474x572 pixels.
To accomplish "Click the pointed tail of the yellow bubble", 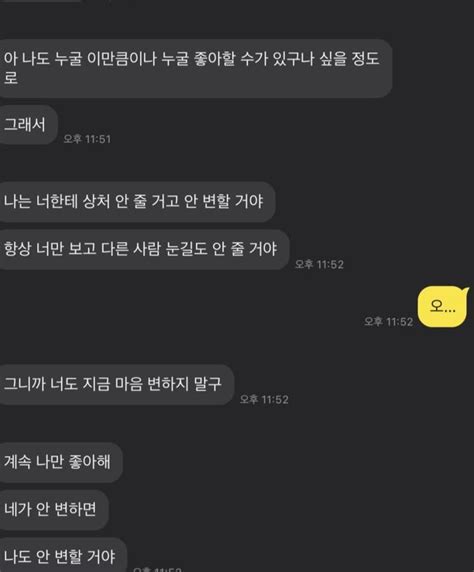I will tap(465, 290).
